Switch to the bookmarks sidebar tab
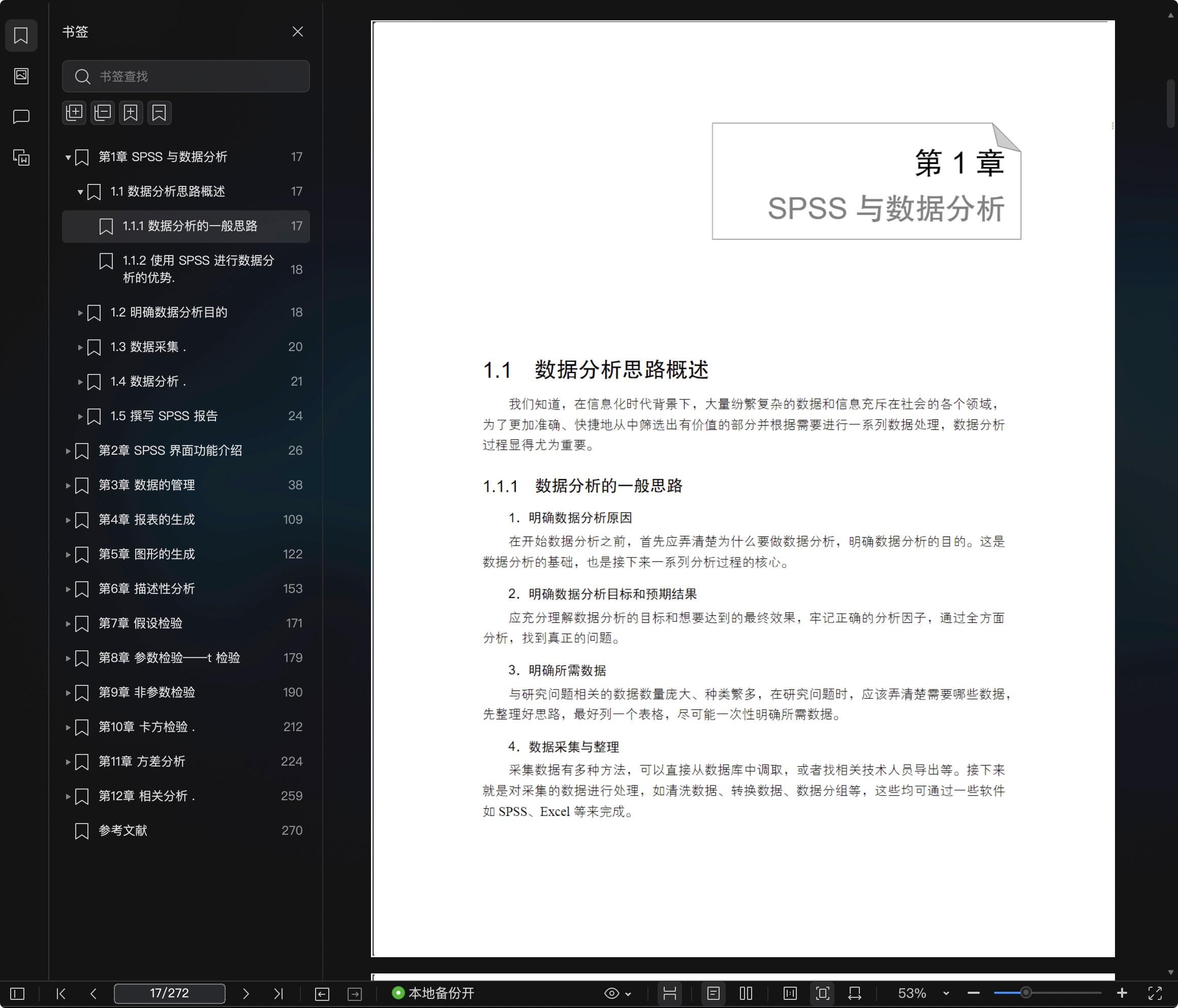The width and height of the screenshot is (1178, 1008). (x=21, y=35)
